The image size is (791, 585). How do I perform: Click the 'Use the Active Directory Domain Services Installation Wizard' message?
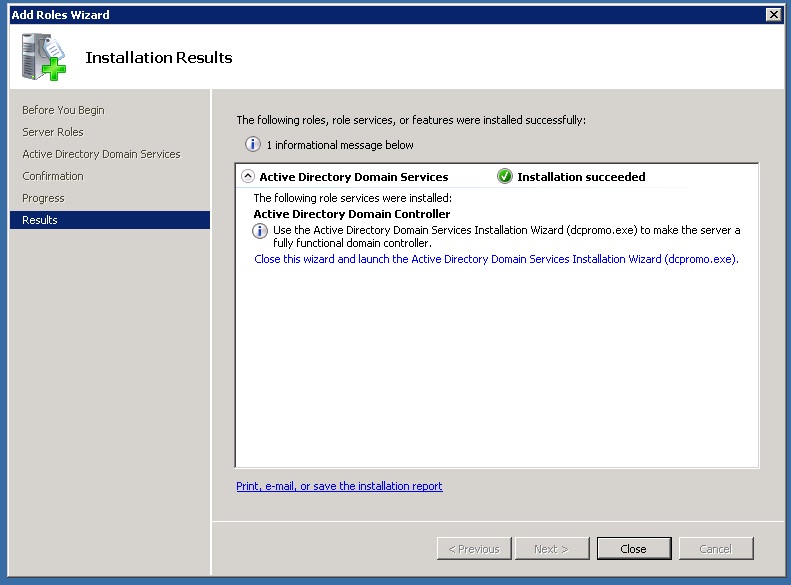click(506, 236)
